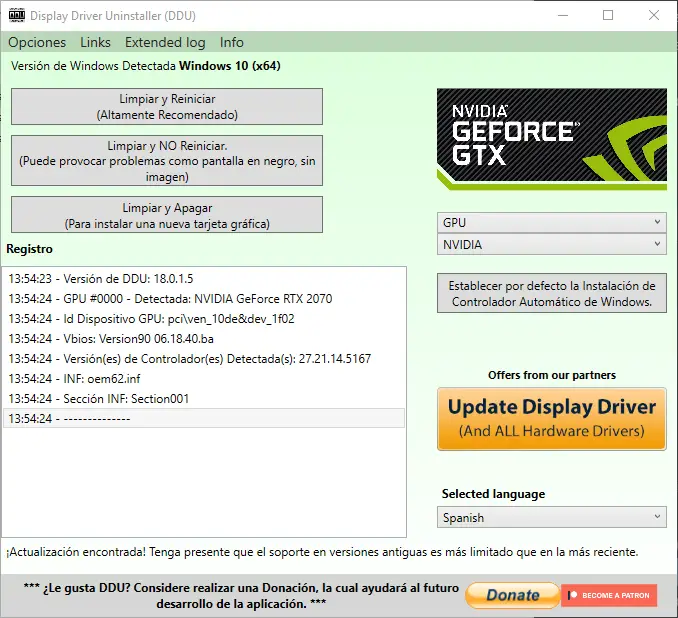This screenshot has width=678, height=618.
Task: Click Limpiar y Apagar button
Action: click(167, 215)
